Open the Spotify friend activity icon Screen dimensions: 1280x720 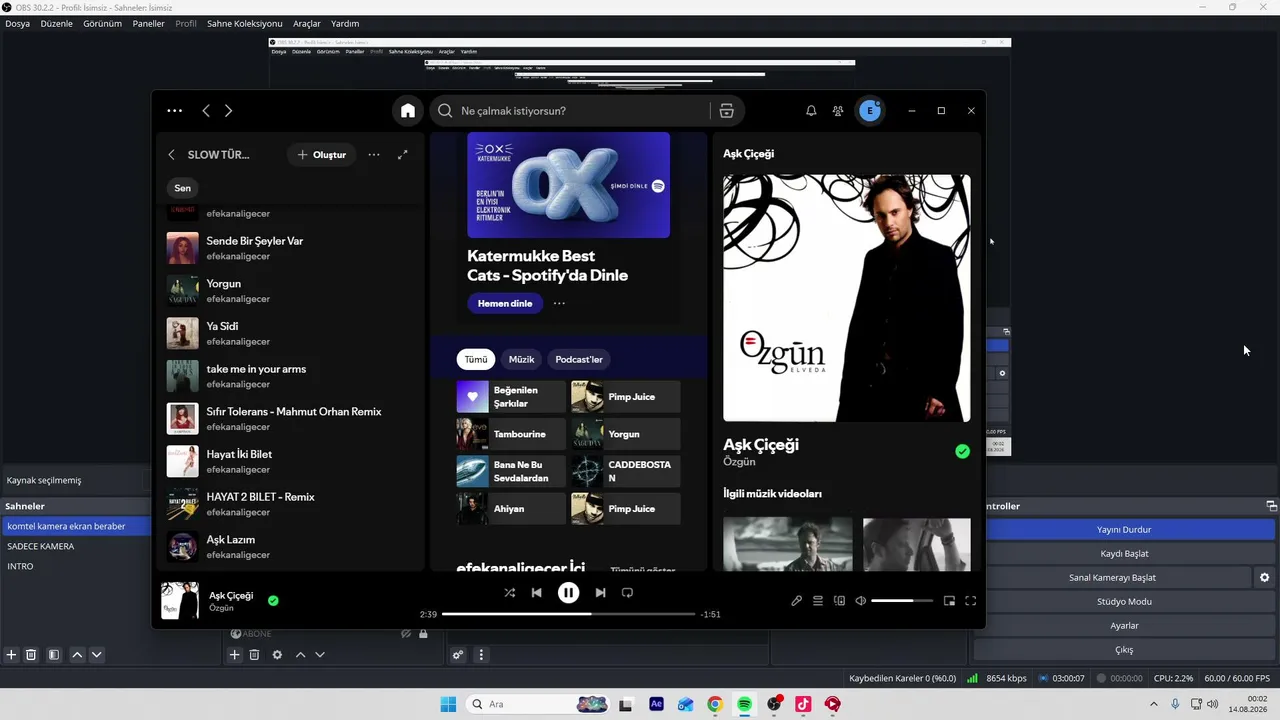click(838, 111)
